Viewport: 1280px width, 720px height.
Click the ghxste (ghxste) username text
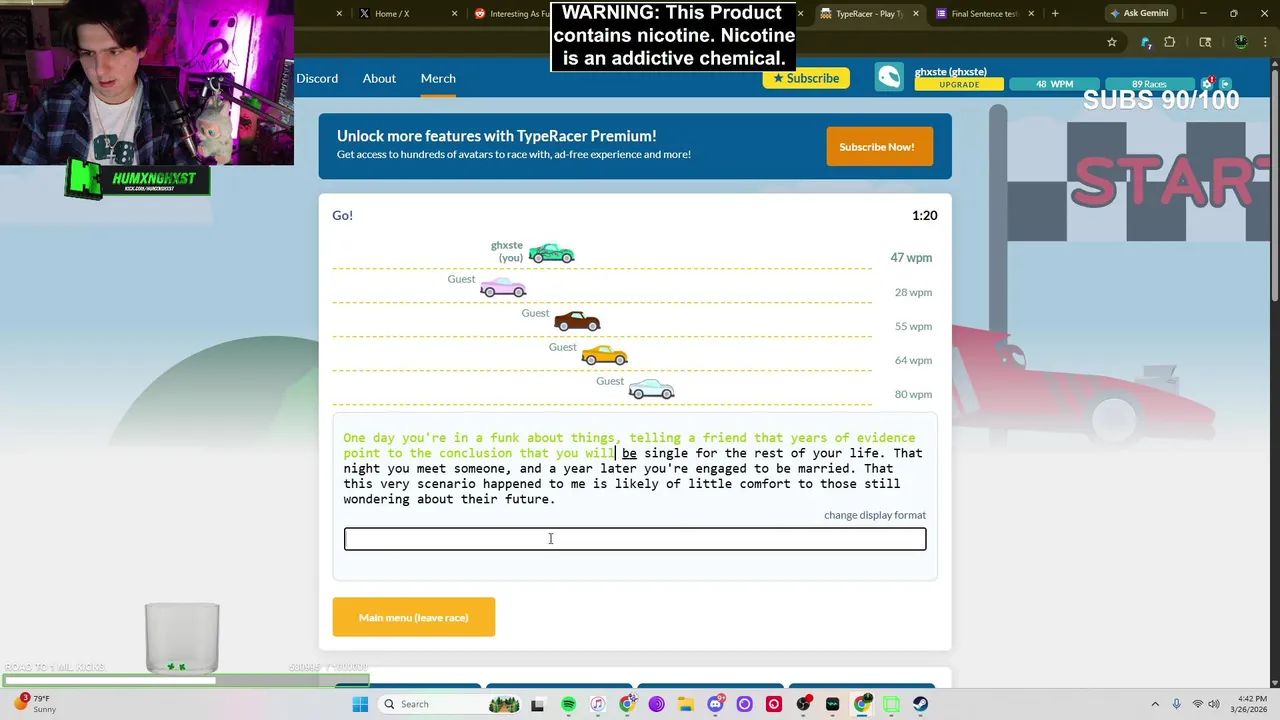pyautogui.click(x=951, y=72)
